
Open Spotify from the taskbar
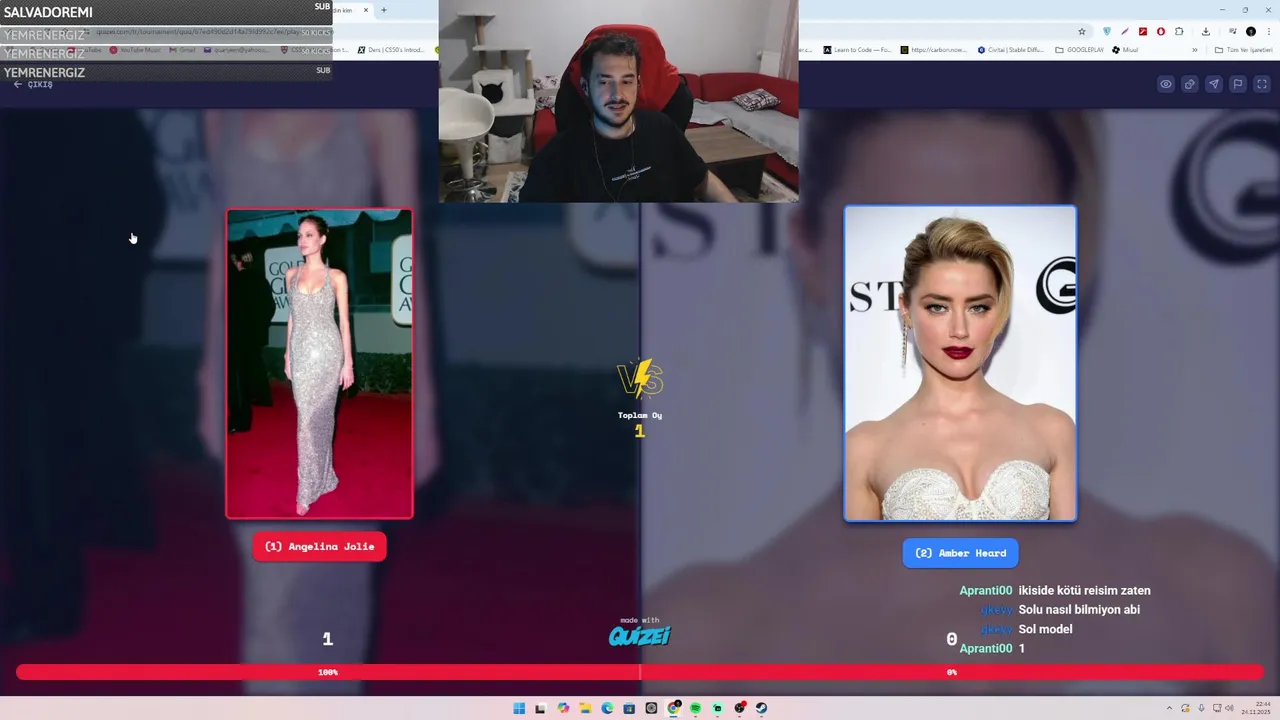695,708
